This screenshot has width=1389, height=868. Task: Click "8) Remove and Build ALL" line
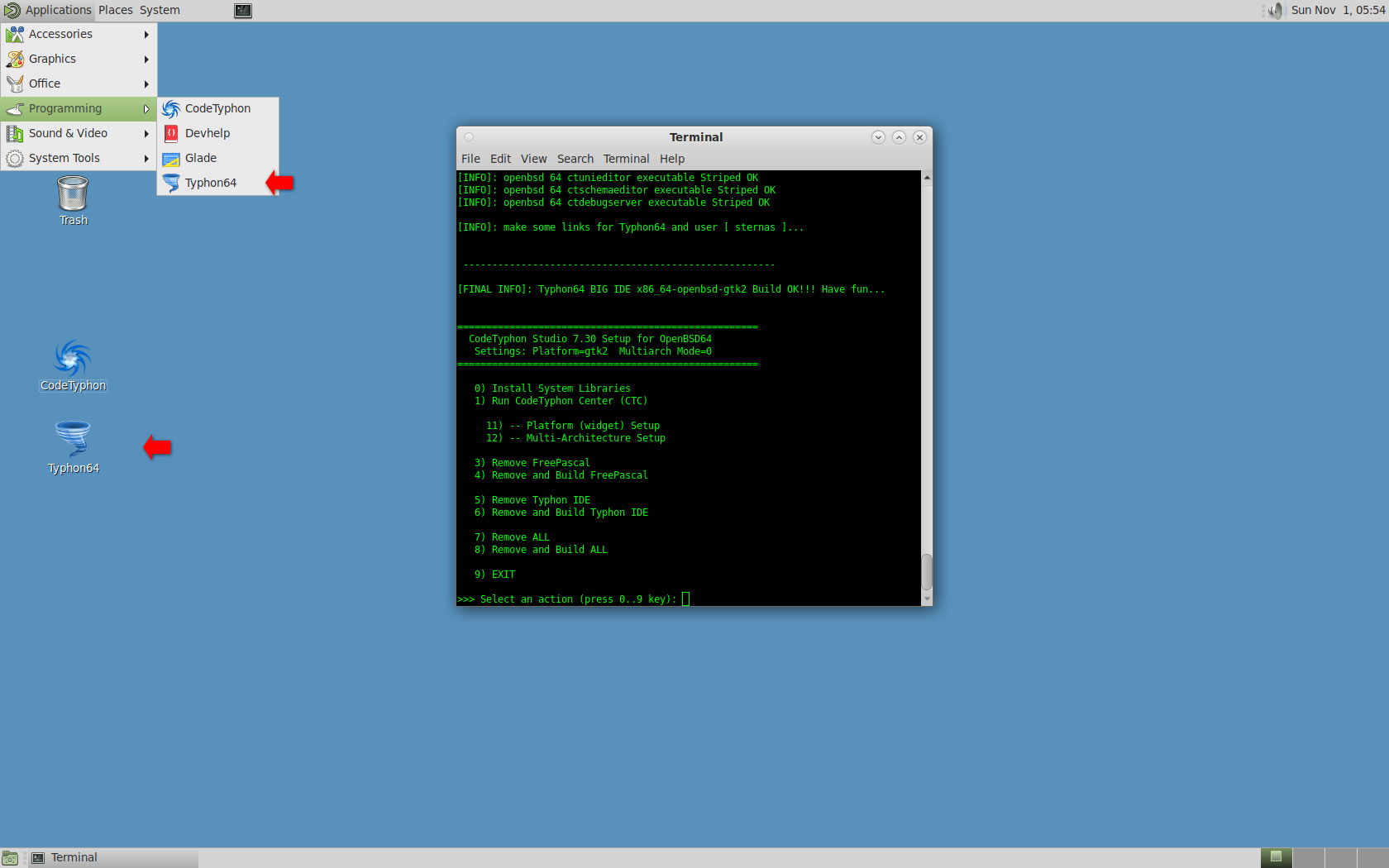tap(541, 550)
